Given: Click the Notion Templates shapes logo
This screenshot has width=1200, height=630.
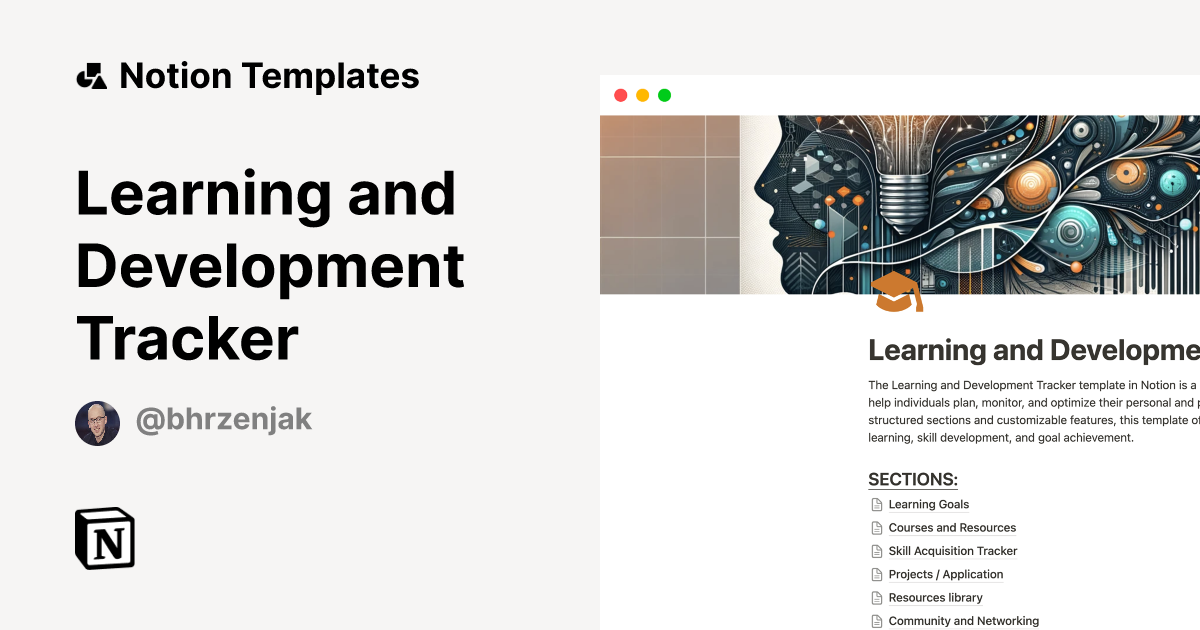Looking at the screenshot, I should [x=91, y=76].
